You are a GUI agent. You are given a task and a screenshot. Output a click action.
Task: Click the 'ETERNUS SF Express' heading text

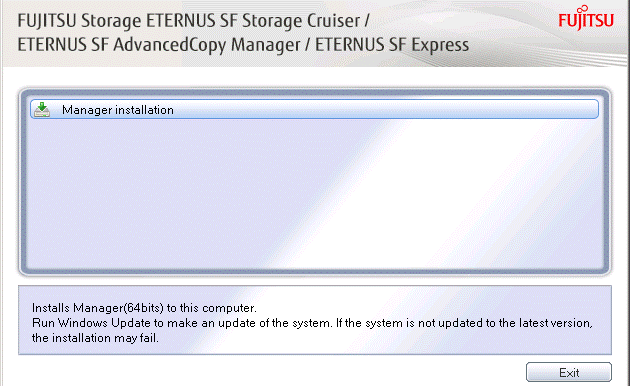pos(392,45)
